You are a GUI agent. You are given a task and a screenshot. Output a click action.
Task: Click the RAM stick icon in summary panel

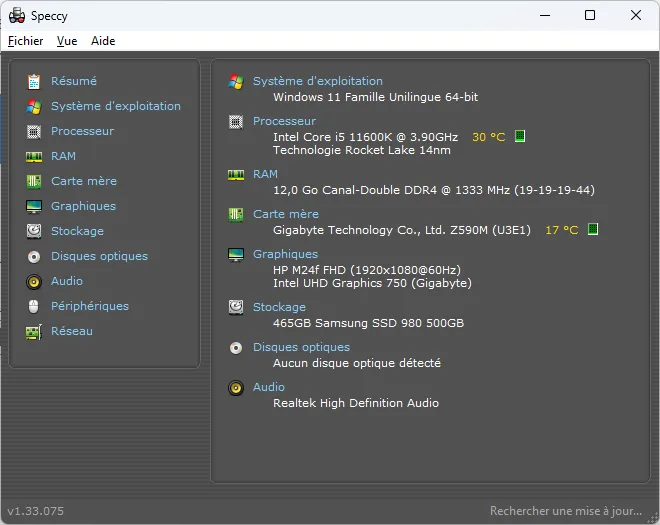pos(236,175)
